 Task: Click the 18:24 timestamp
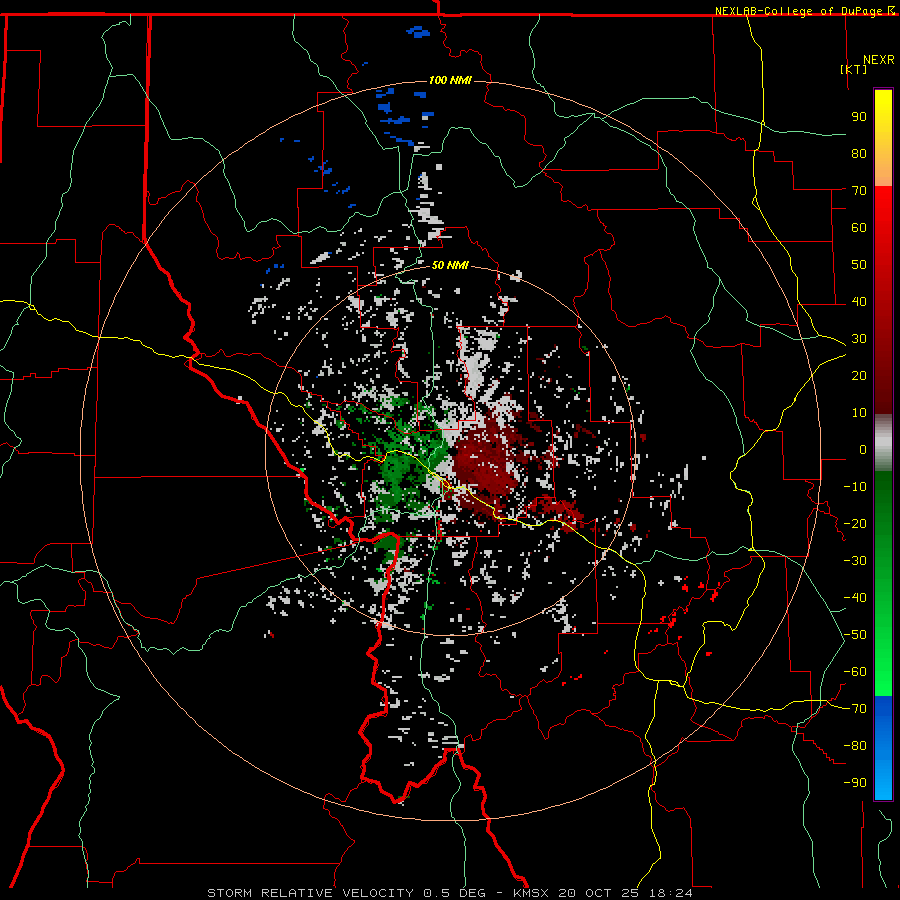[x=671, y=893]
